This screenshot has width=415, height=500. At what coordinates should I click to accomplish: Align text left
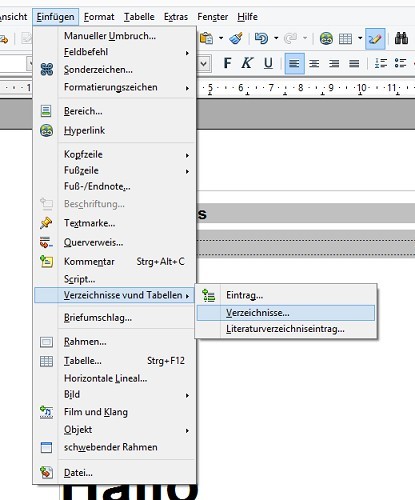click(294, 63)
